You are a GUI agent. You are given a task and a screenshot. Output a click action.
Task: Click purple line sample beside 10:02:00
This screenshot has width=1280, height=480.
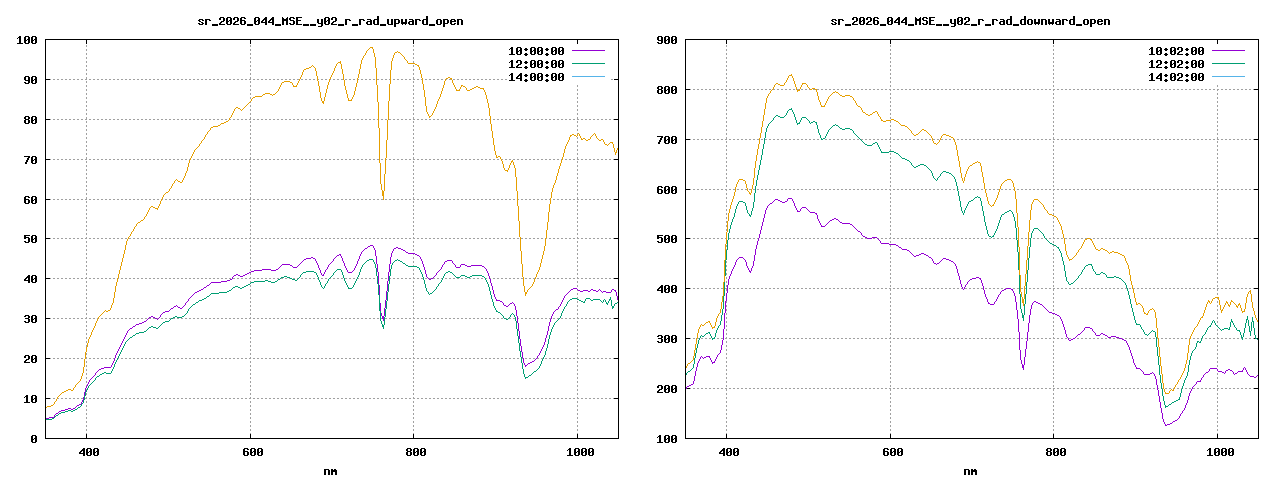1229,51
